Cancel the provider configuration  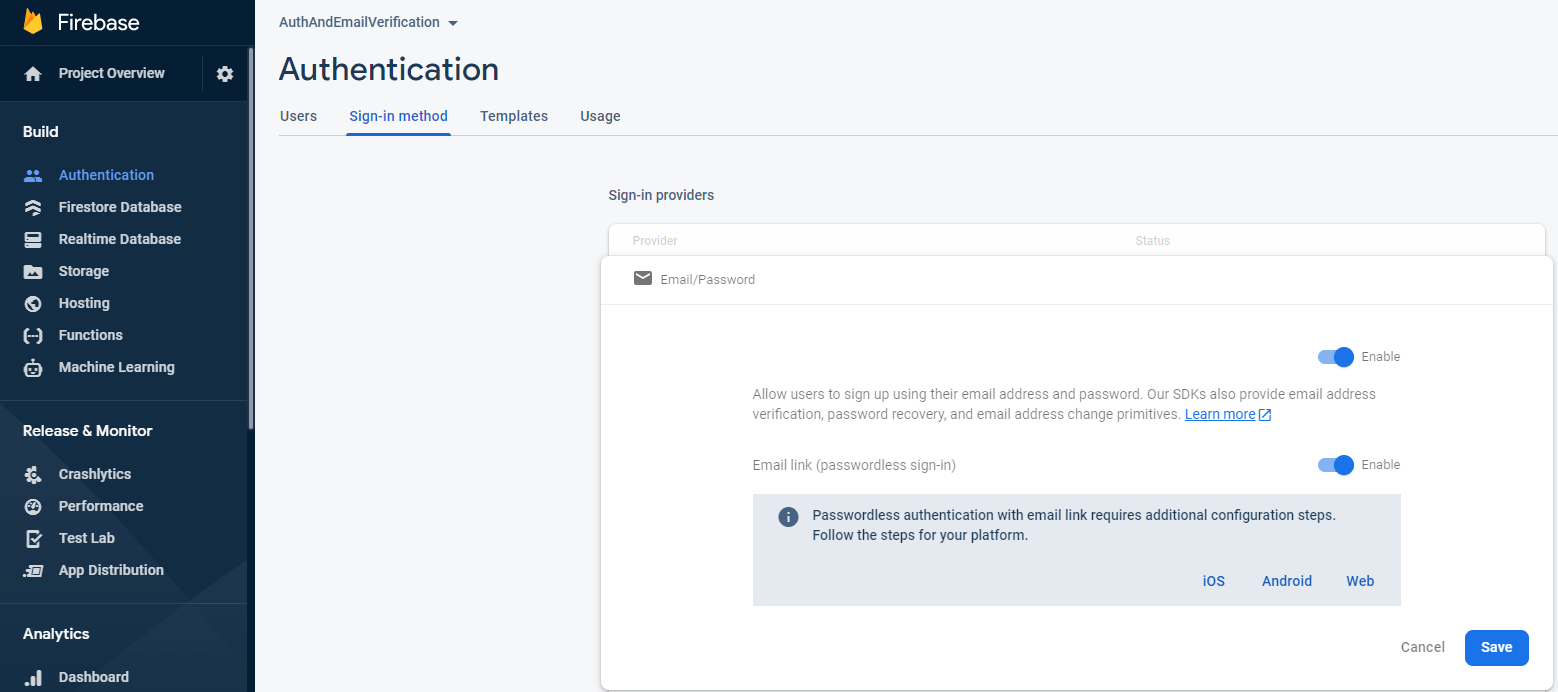tap(1422, 647)
